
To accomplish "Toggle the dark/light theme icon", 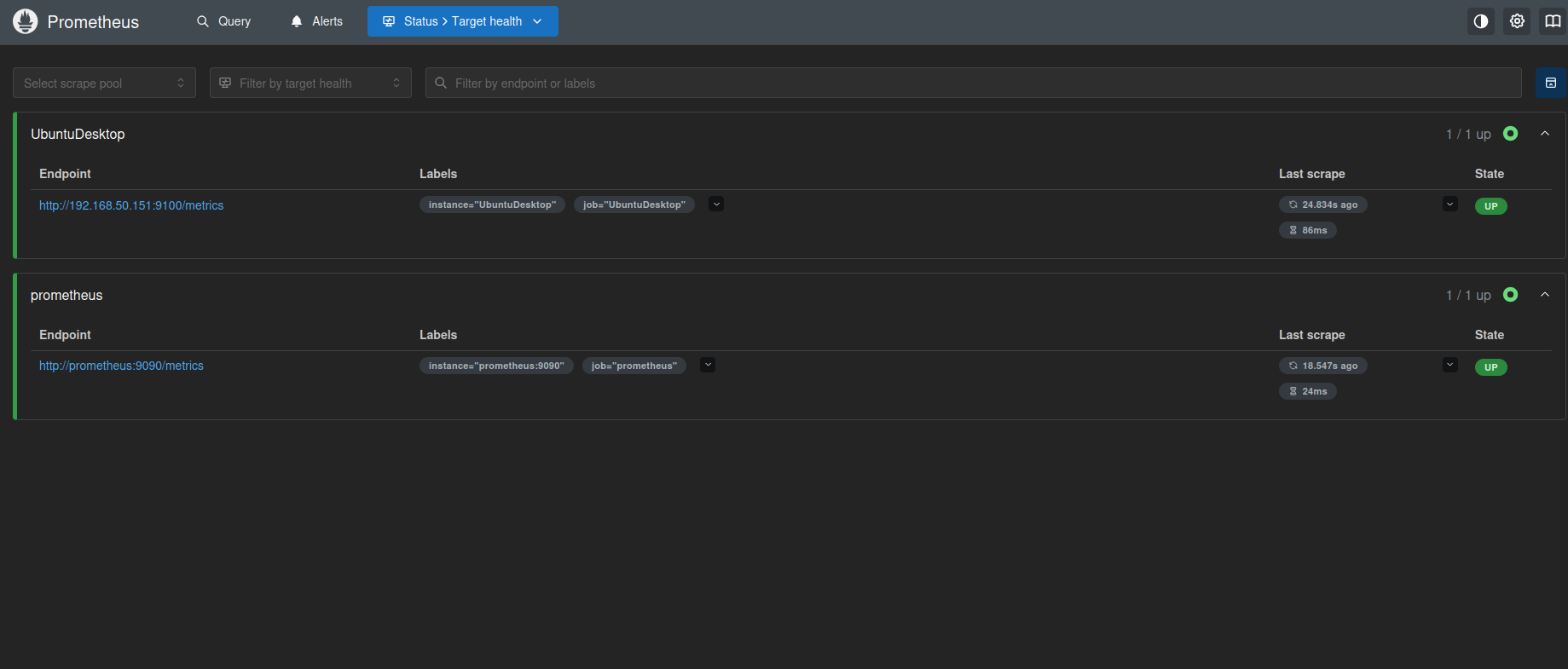I will tap(1481, 21).
